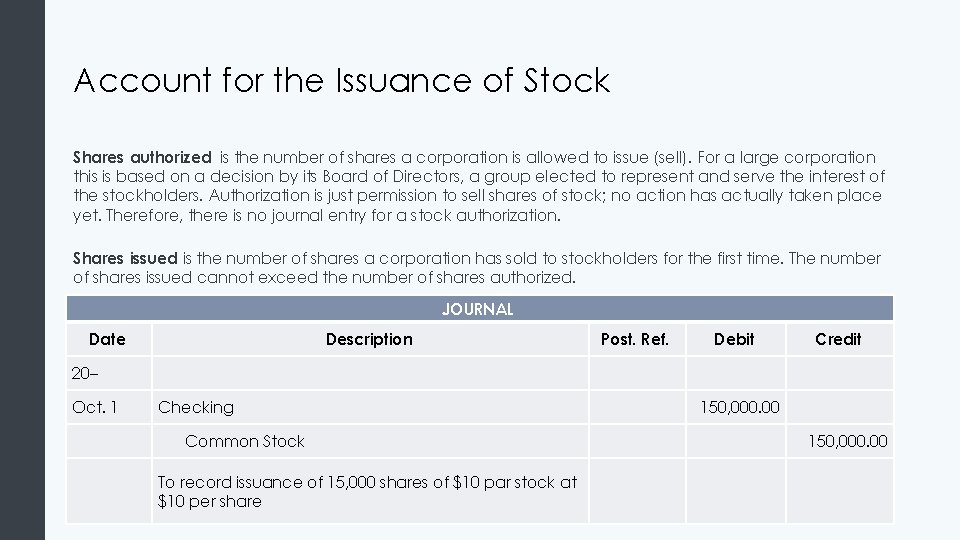
Task: Click the Credit column header
Action: pyautogui.click(x=838, y=339)
